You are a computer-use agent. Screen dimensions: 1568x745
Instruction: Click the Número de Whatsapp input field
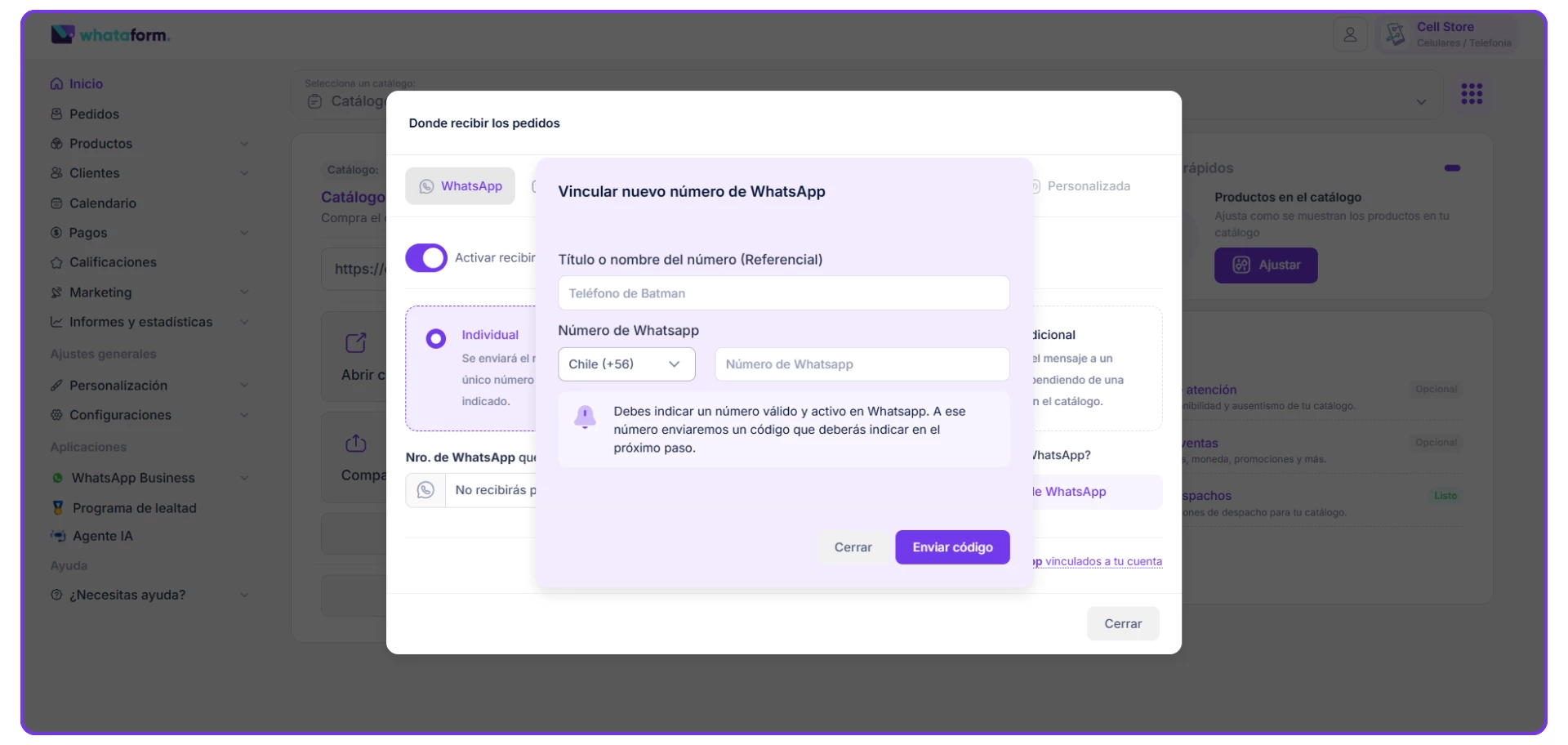862,364
